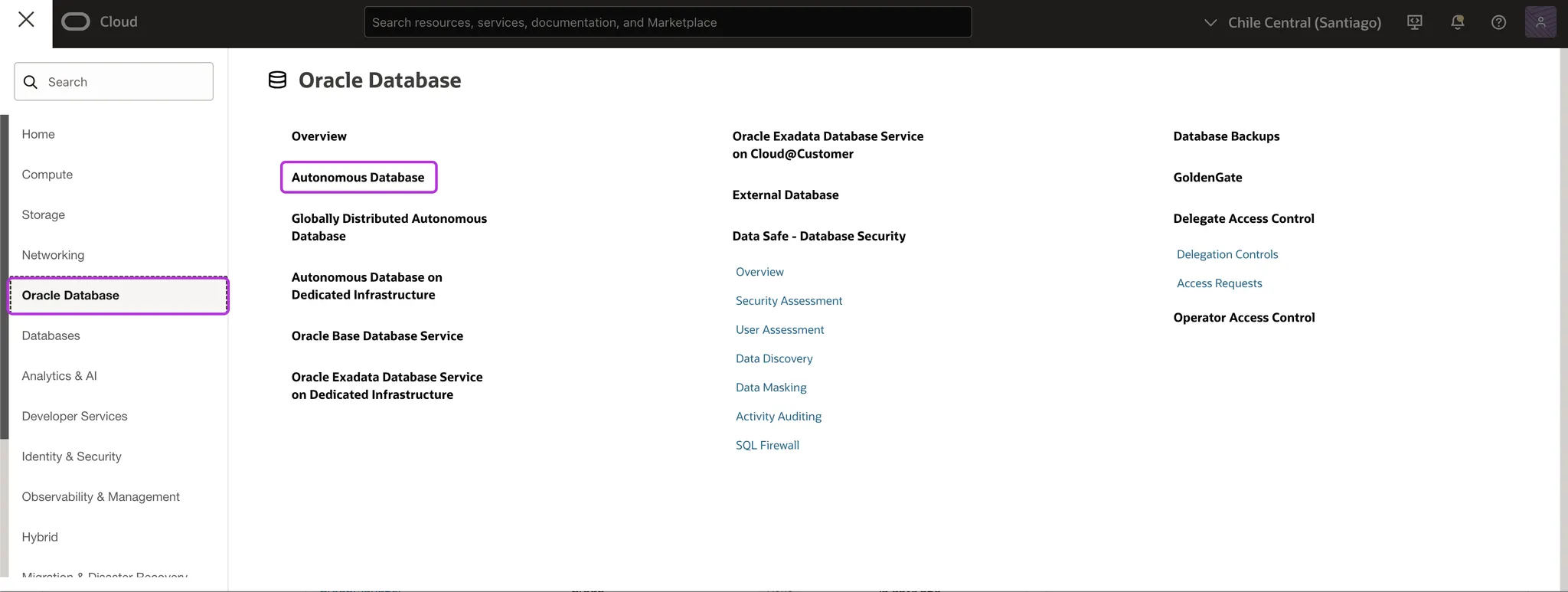Viewport: 1568px width, 592px height.
Task: Click the sidebar Search field
Action: pos(113,81)
